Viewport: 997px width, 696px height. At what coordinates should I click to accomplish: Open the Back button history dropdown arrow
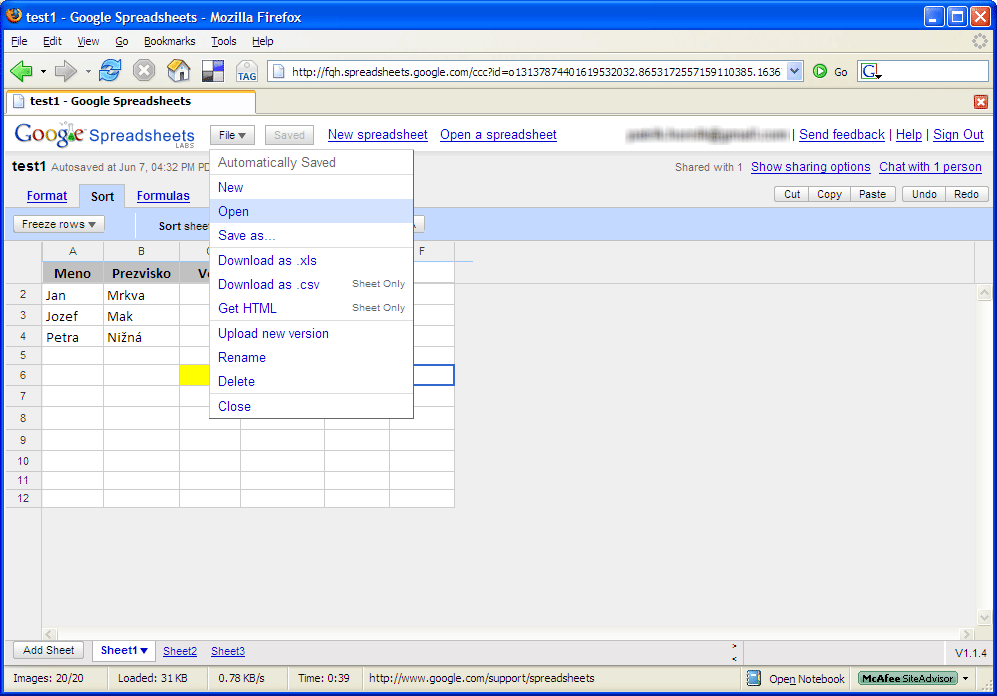coord(43,71)
